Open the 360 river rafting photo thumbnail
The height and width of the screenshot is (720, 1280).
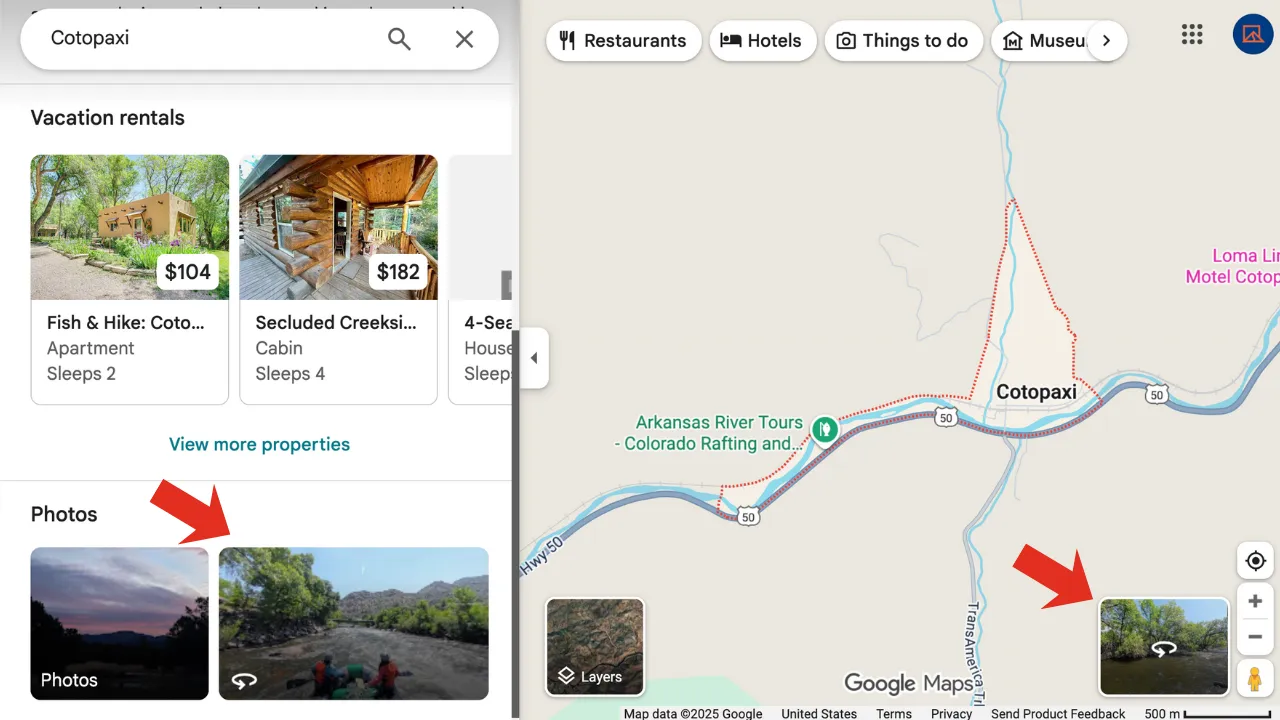(353, 624)
